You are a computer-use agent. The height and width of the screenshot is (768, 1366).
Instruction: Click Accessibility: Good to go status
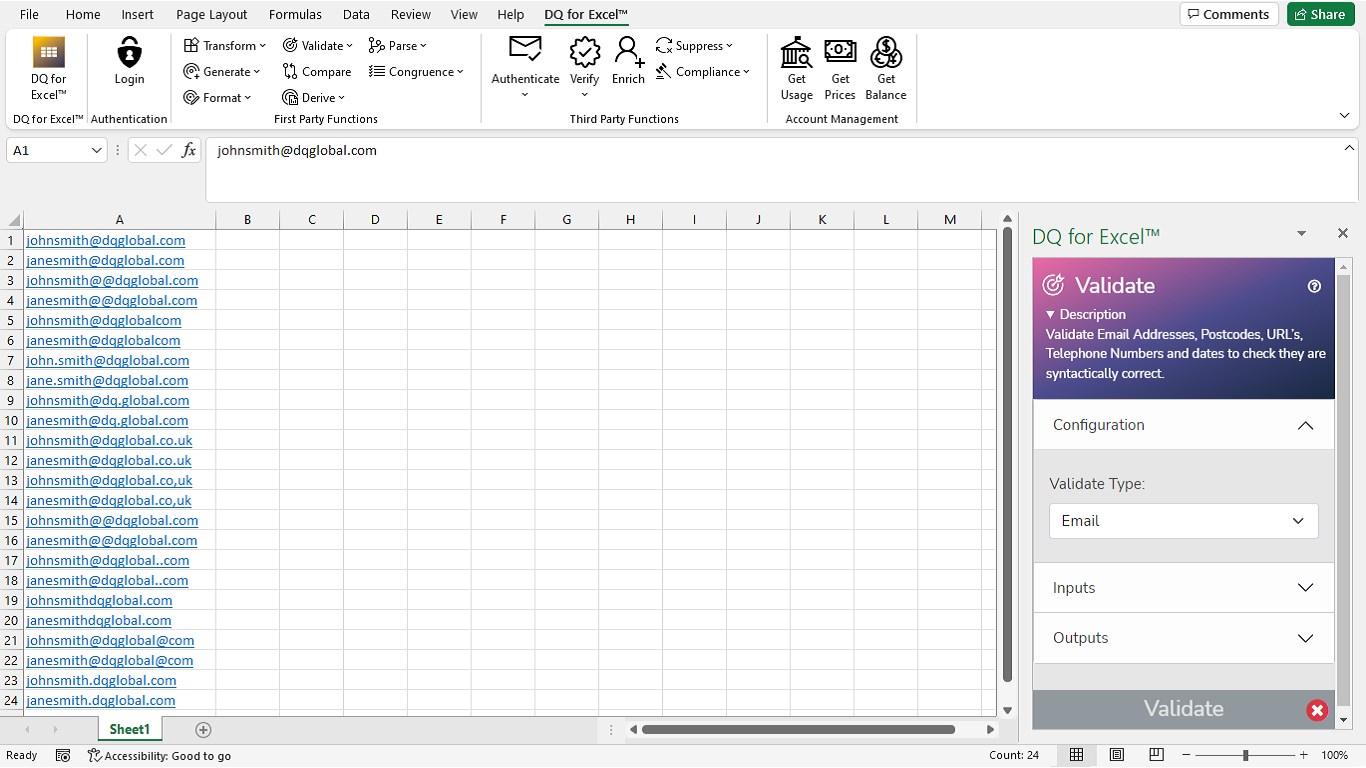point(159,755)
